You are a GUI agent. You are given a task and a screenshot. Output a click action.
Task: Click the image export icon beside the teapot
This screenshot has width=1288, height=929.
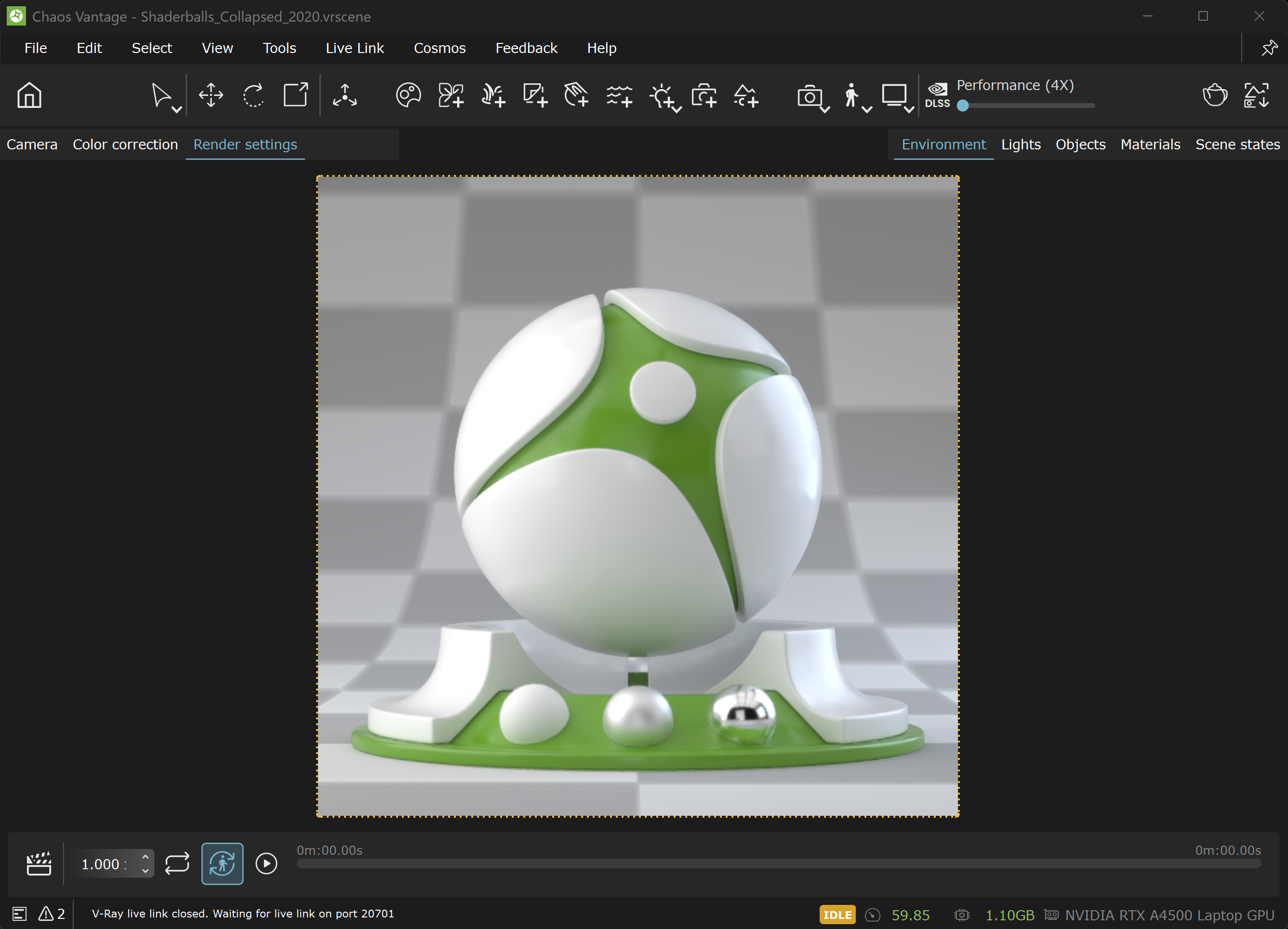point(1256,95)
